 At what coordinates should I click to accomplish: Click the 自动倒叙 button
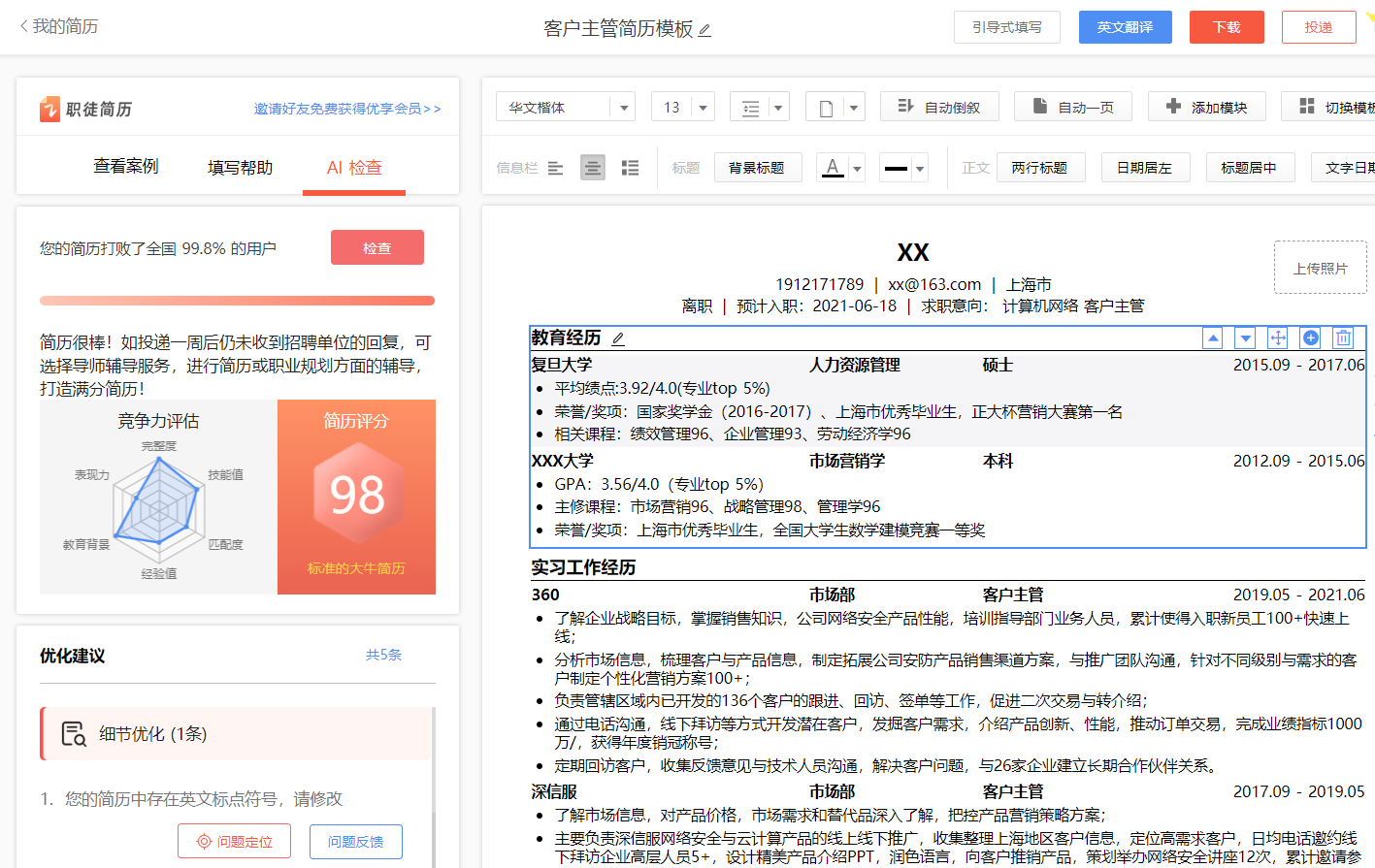point(939,107)
